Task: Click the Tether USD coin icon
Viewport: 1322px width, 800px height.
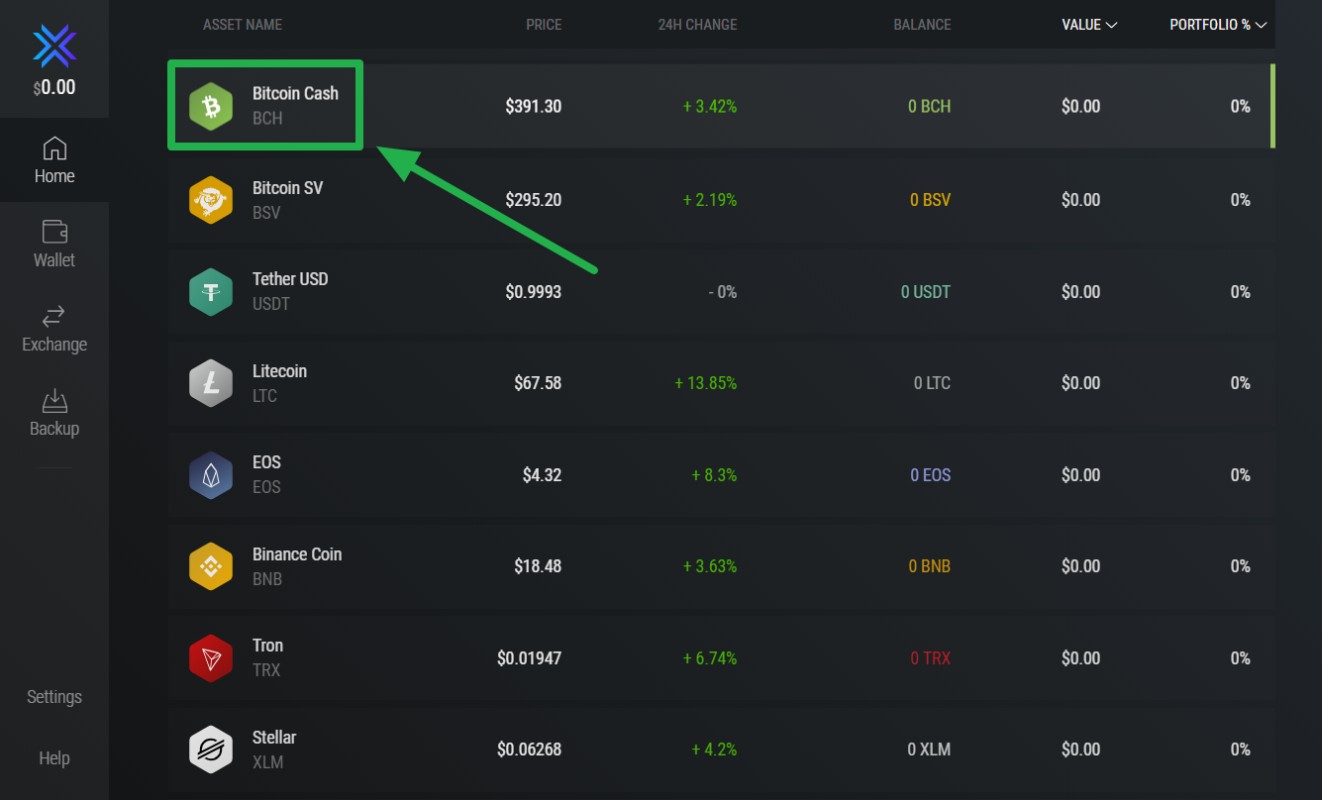Action: coord(211,292)
